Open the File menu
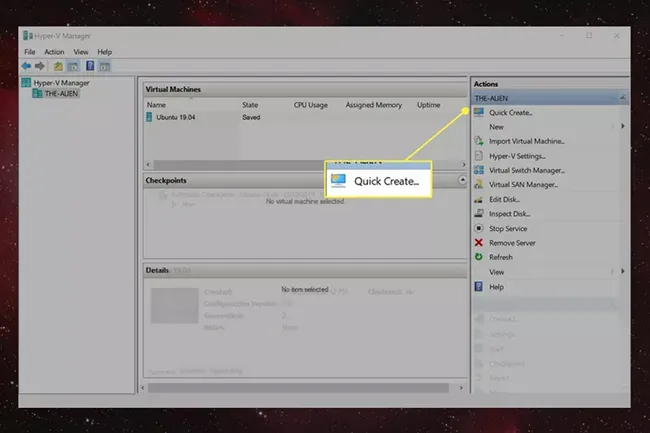 point(30,52)
